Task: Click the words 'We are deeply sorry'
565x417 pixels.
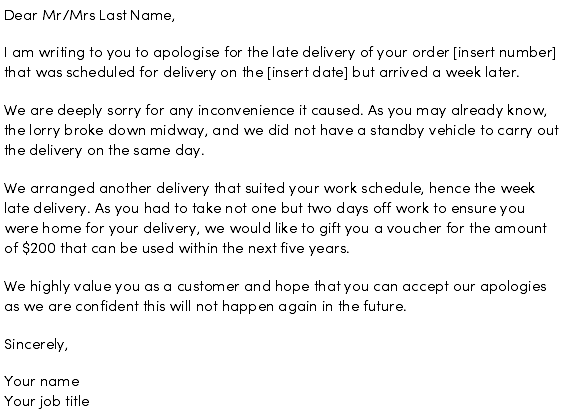Action: (x=72, y=111)
